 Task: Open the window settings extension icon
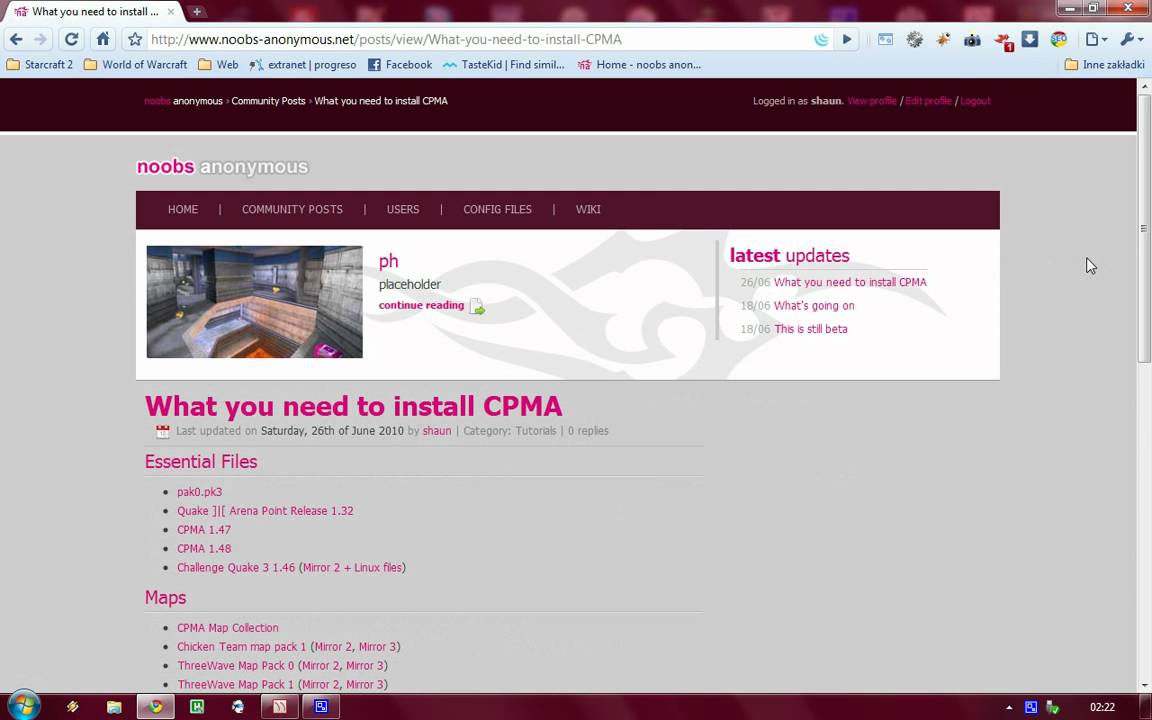coord(885,40)
